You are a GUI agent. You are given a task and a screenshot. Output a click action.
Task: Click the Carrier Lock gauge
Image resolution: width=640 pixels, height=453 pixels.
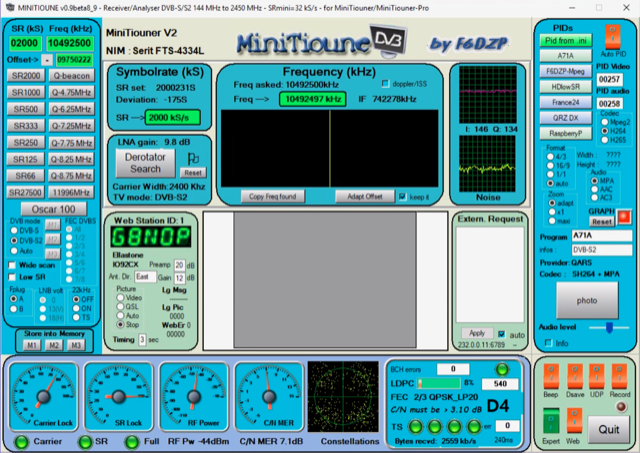44,396
